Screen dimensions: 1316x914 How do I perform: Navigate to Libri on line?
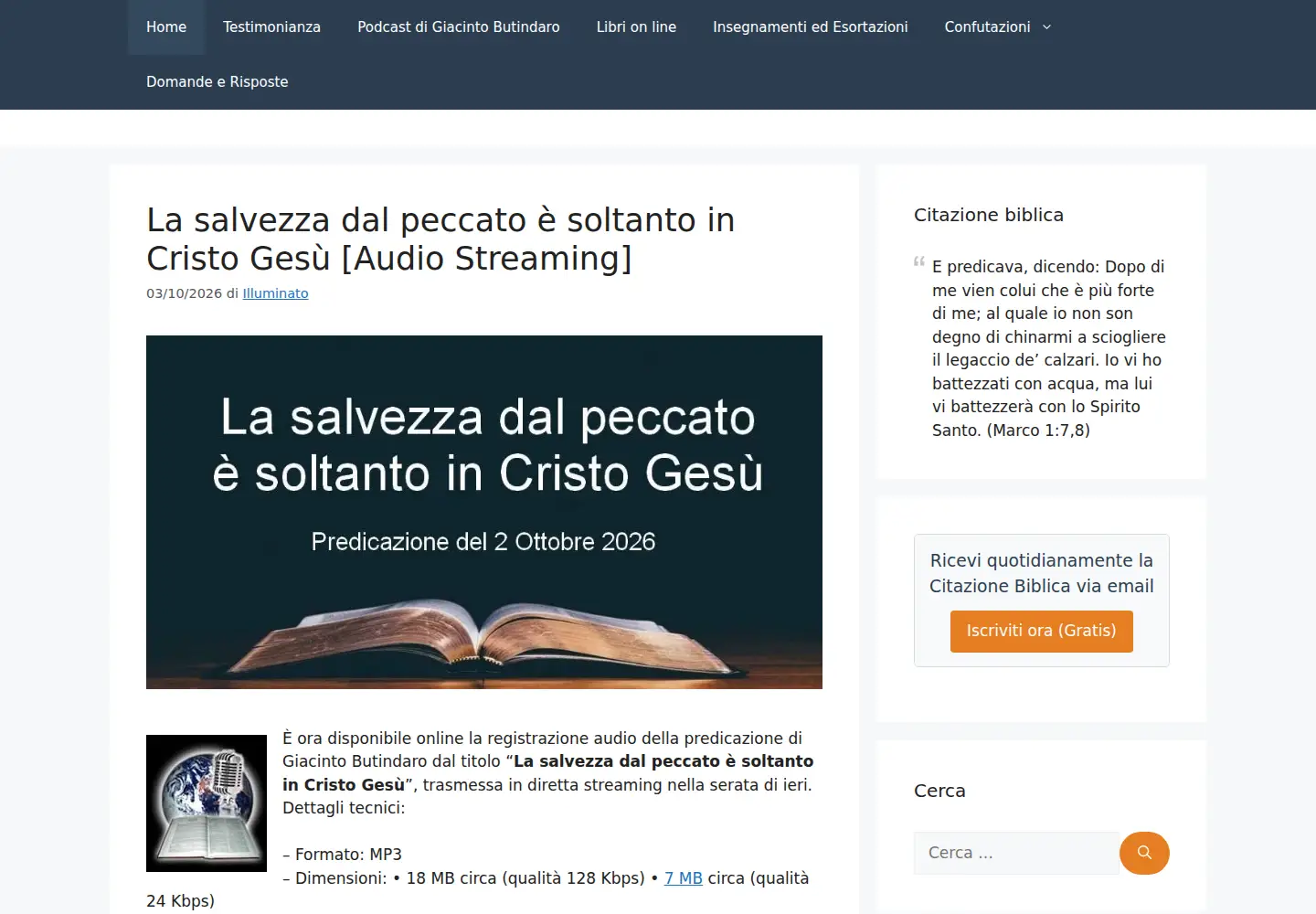coord(636,27)
